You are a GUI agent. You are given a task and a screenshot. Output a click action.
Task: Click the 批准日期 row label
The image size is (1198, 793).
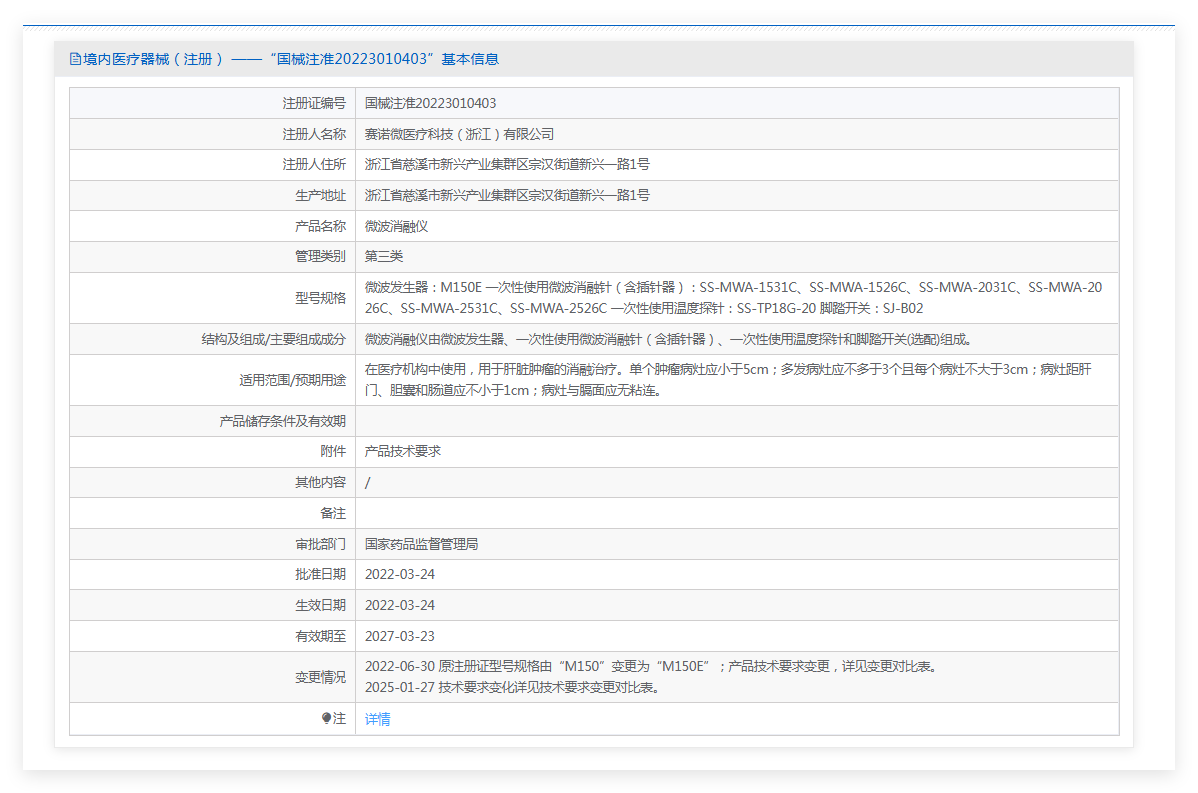coord(320,574)
